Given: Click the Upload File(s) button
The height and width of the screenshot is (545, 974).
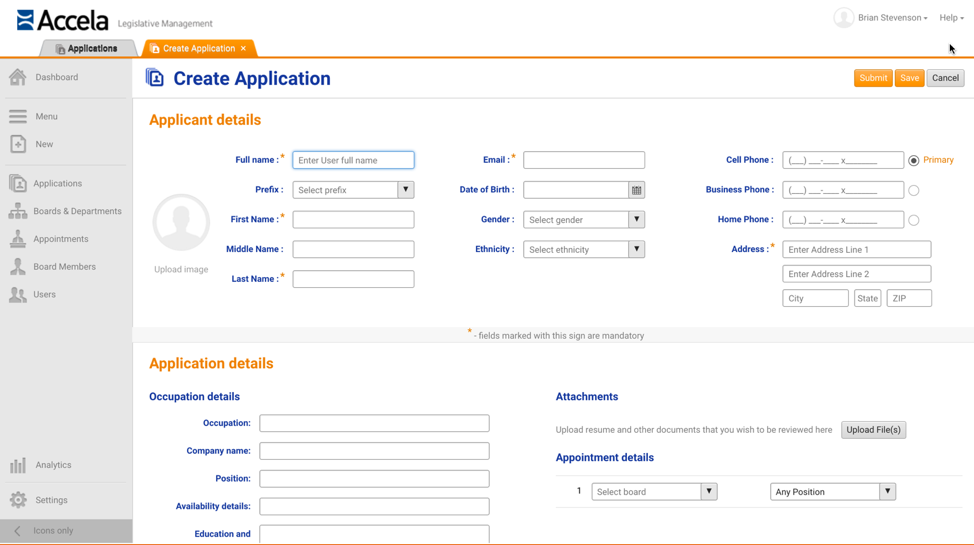Looking at the screenshot, I should 873,430.
